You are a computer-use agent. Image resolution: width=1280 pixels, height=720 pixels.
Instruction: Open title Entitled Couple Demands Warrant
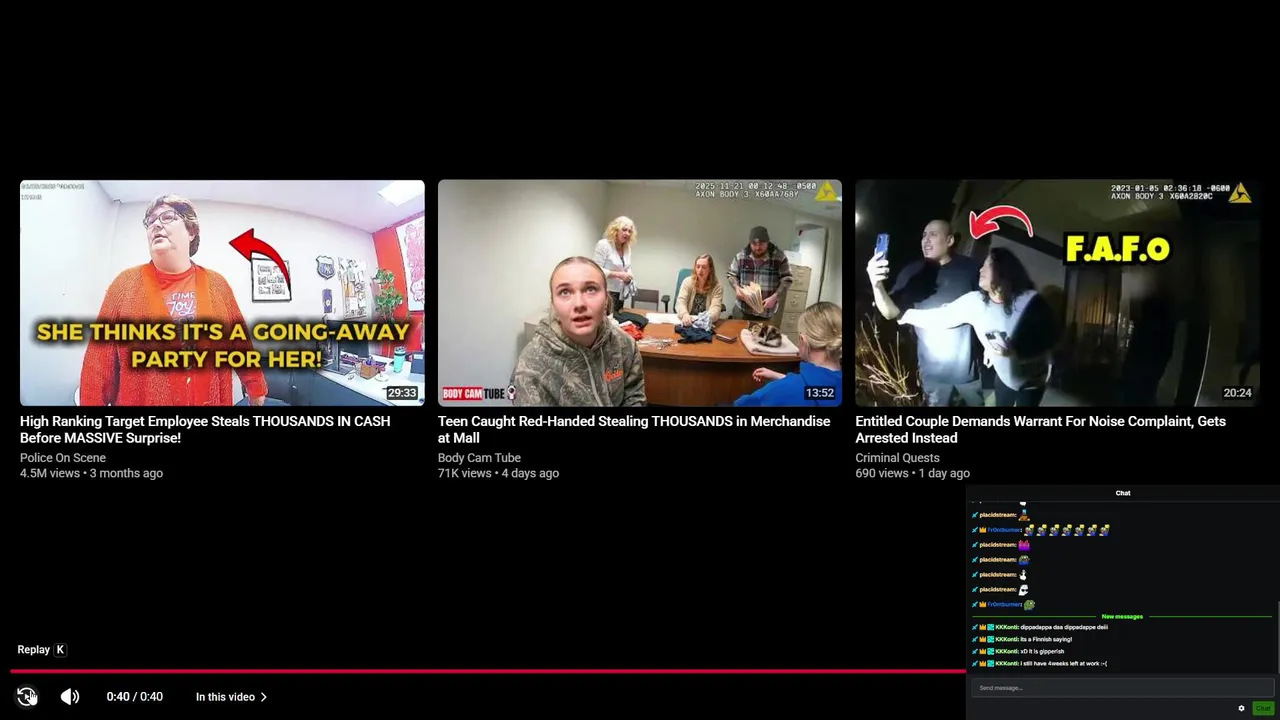point(1040,430)
